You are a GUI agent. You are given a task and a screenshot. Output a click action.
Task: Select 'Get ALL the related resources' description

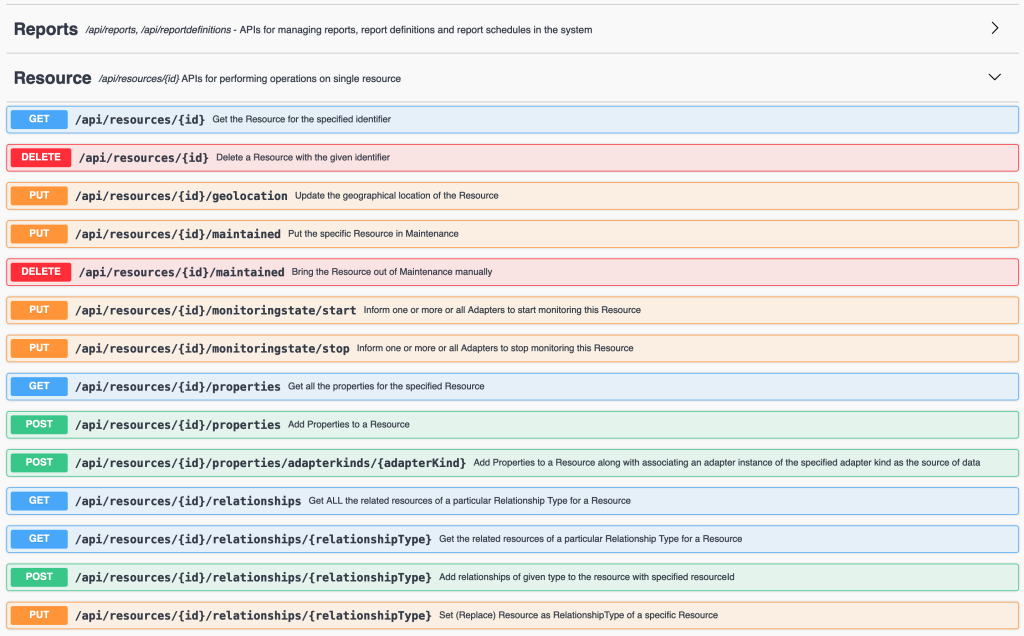pyautogui.click(x=470, y=501)
